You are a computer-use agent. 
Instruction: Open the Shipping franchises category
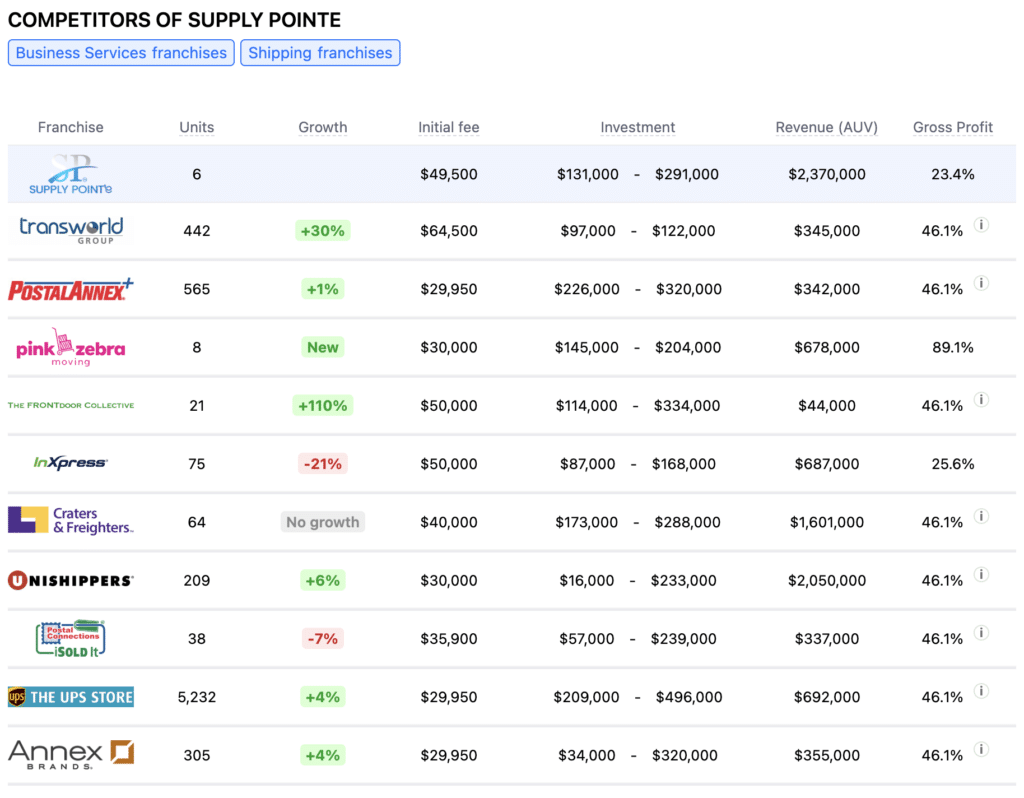[x=320, y=53]
